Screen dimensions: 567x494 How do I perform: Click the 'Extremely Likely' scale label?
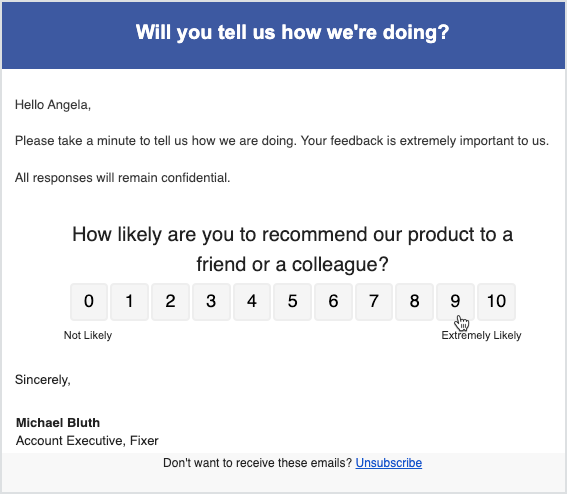point(481,335)
